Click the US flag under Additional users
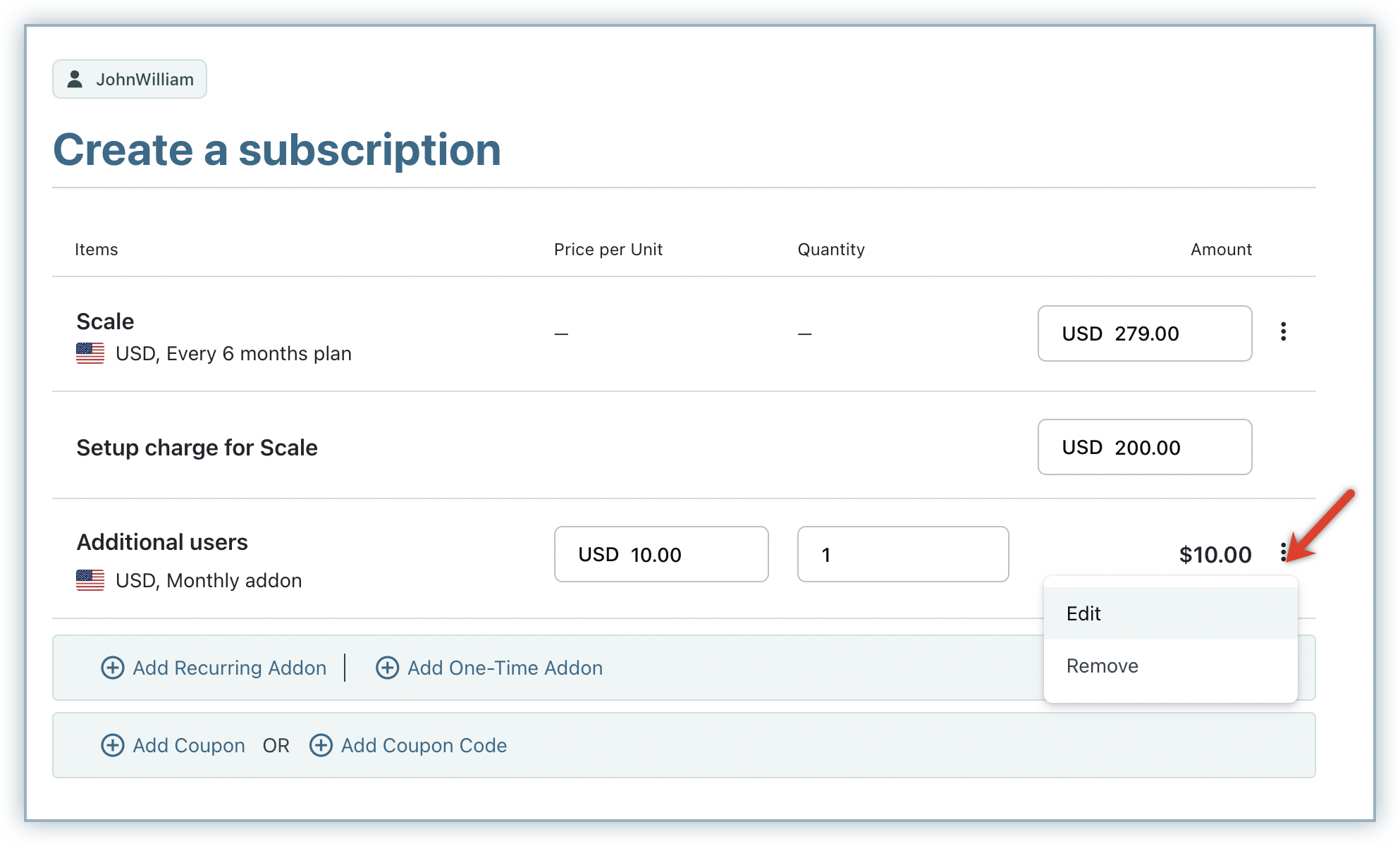 (x=90, y=580)
